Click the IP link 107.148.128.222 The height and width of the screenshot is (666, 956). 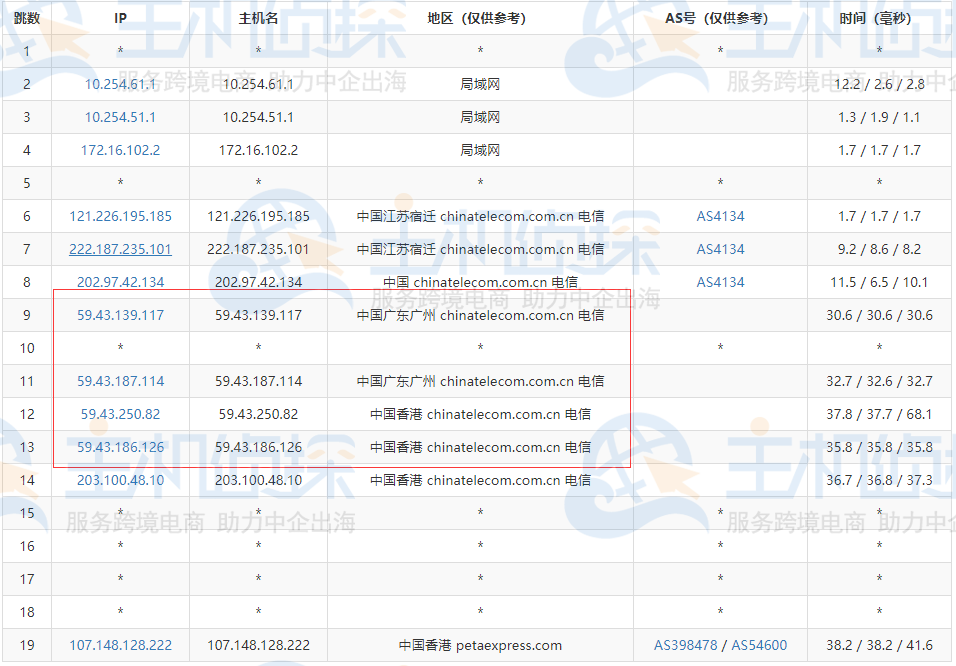click(x=120, y=645)
